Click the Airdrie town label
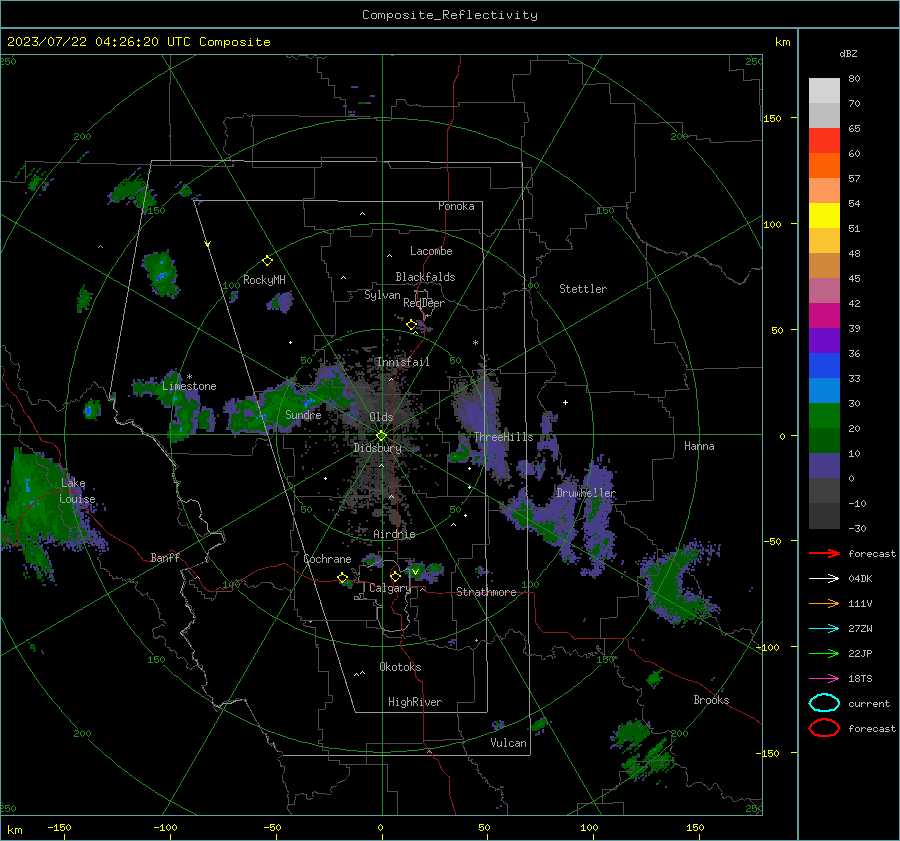 [394, 534]
